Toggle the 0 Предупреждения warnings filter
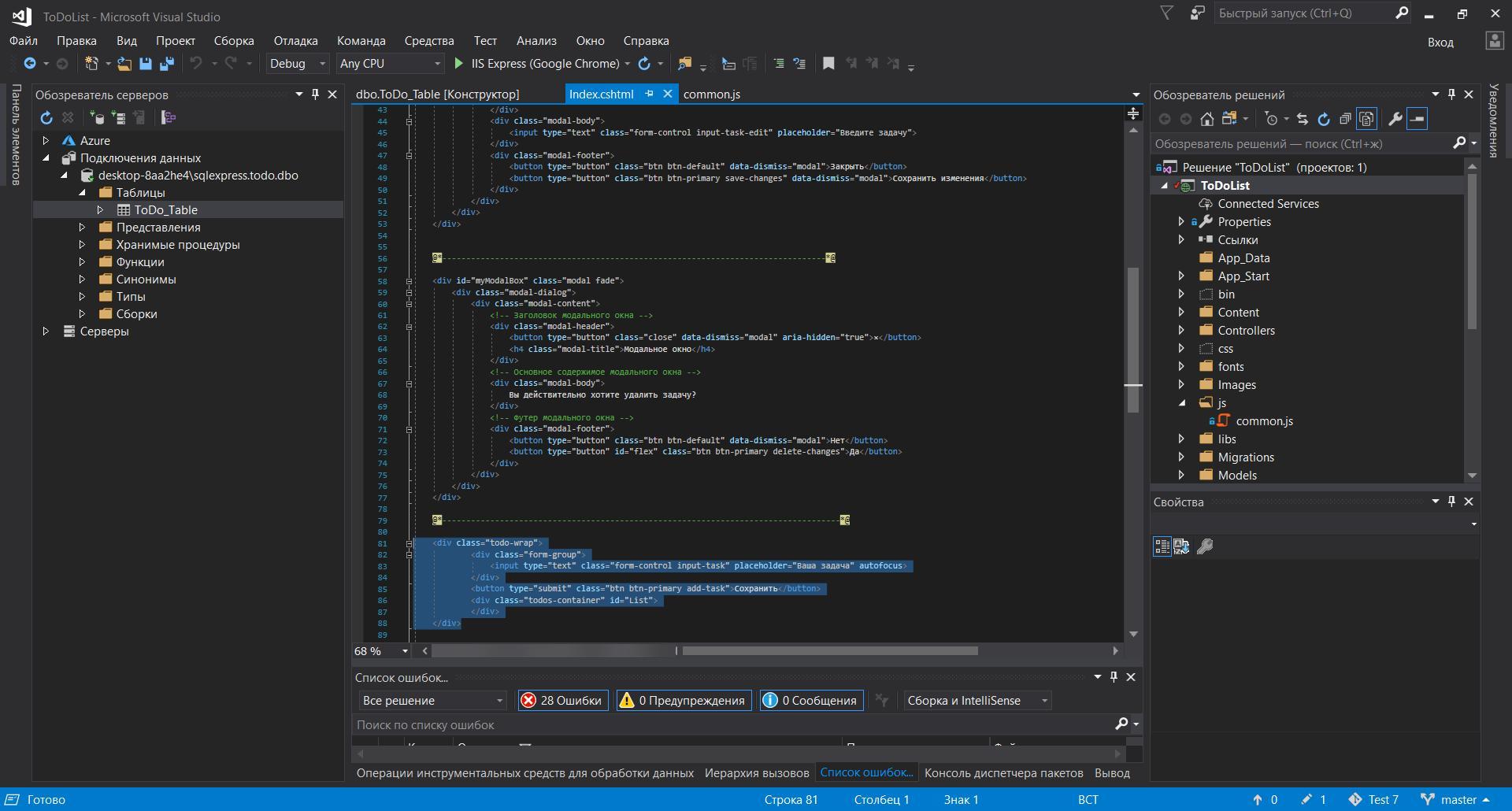The width and height of the screenshot is (1512, 811). (x=683, y=701)
